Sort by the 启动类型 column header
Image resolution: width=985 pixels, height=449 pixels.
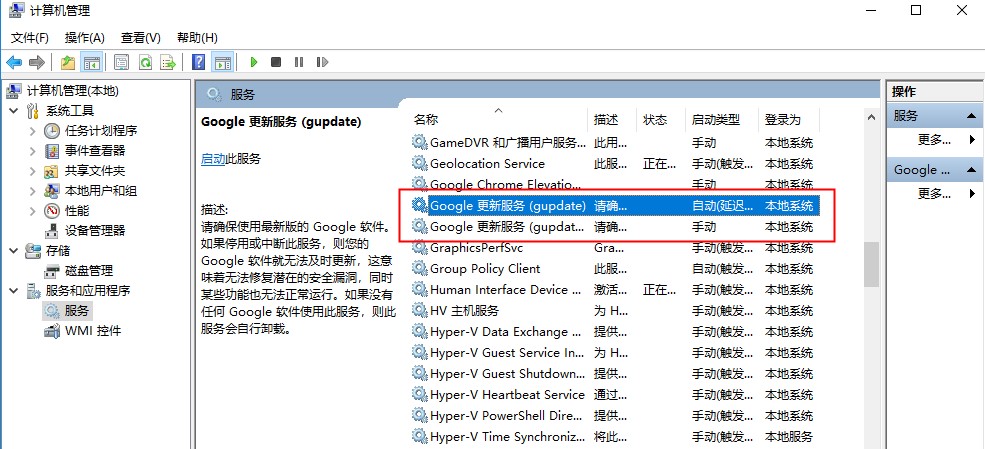[x=722, y=119]
